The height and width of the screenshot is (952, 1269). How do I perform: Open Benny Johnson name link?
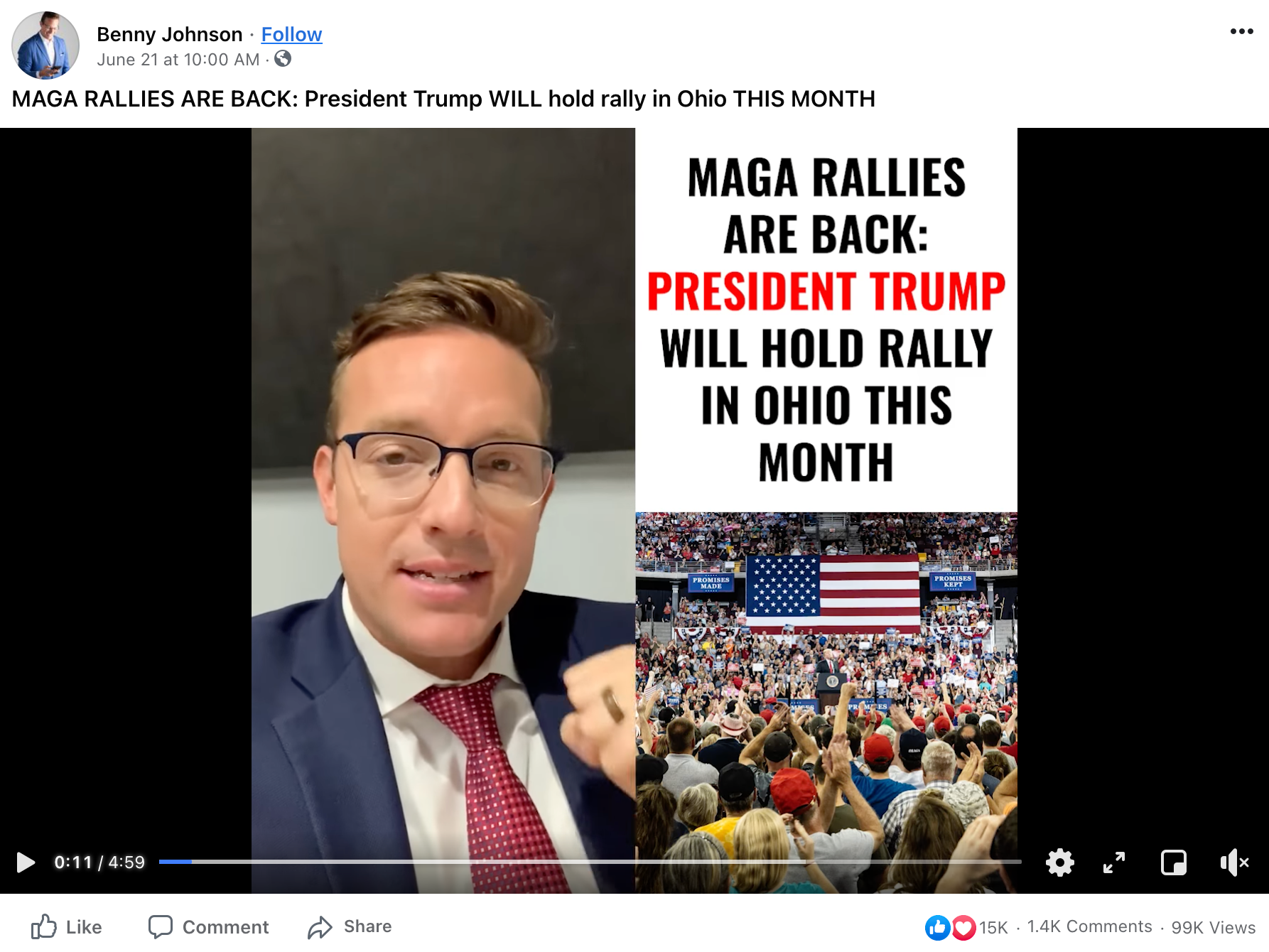point(170,34)
